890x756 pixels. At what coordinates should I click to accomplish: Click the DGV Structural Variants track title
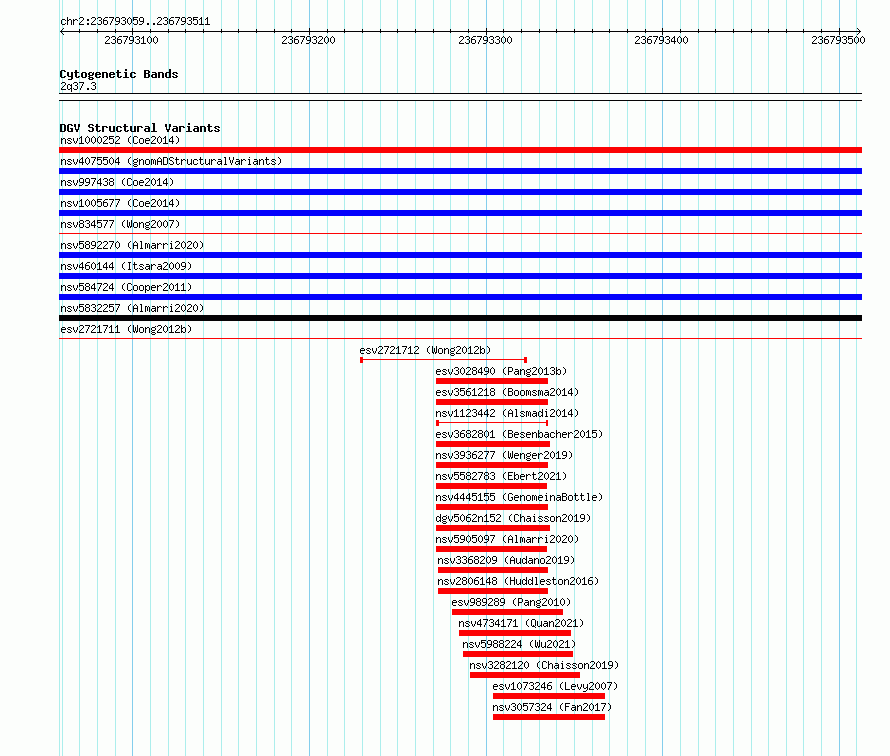(x=140, y=128)
